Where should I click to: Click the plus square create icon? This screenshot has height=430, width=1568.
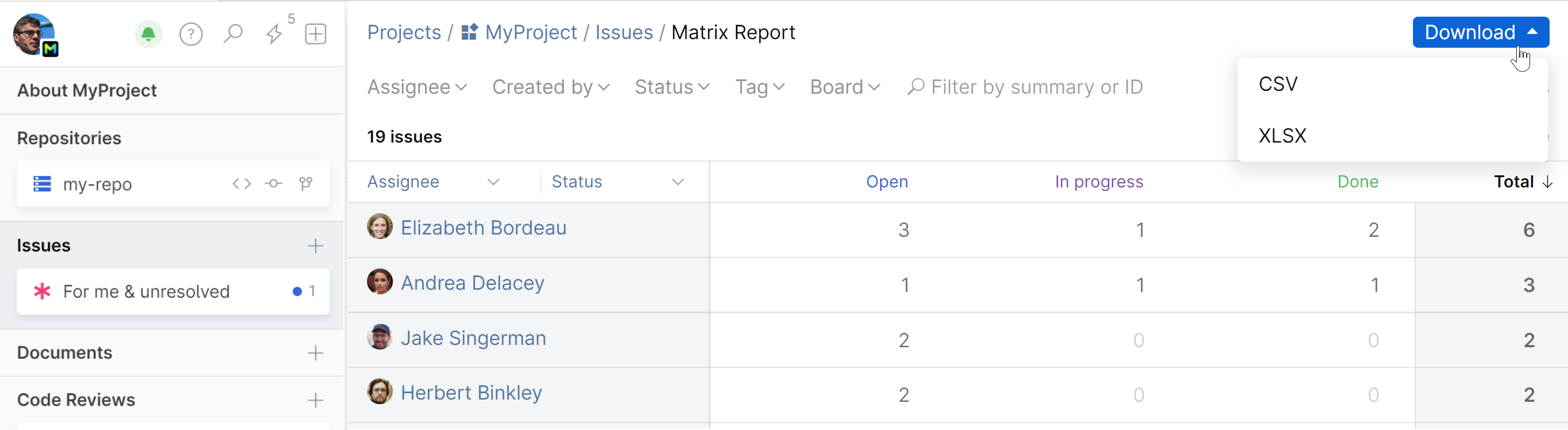coord(315,33)
